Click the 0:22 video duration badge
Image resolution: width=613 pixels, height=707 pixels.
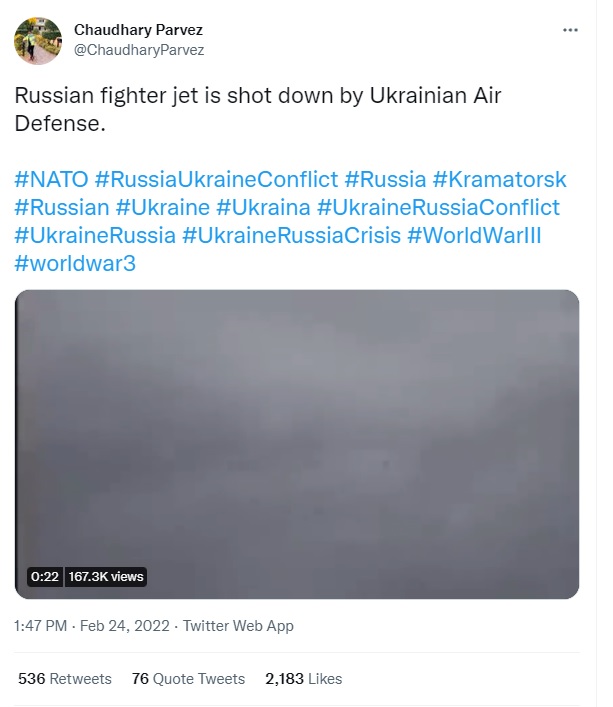tap(45, 577)
